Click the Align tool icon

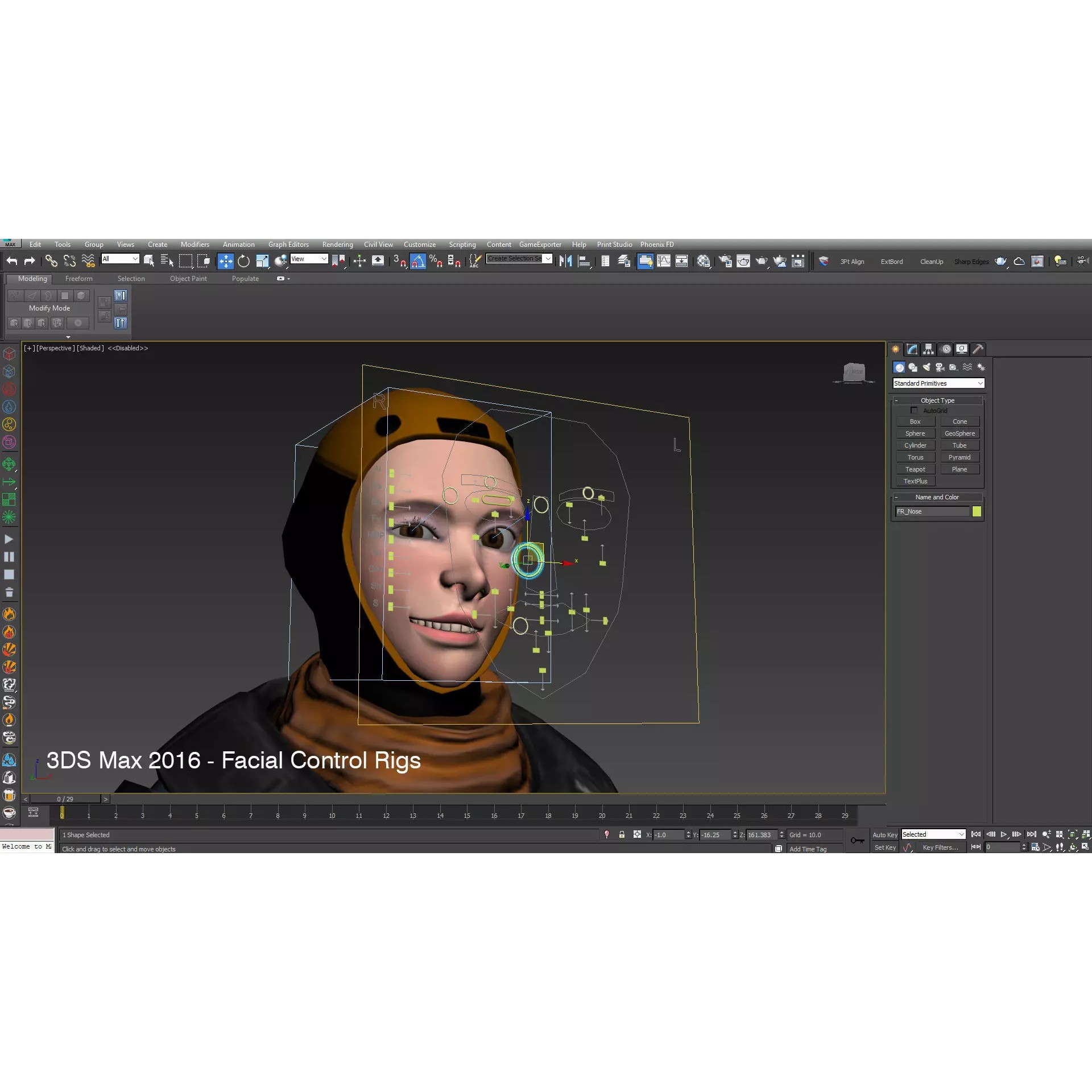[x=584, y=261]
